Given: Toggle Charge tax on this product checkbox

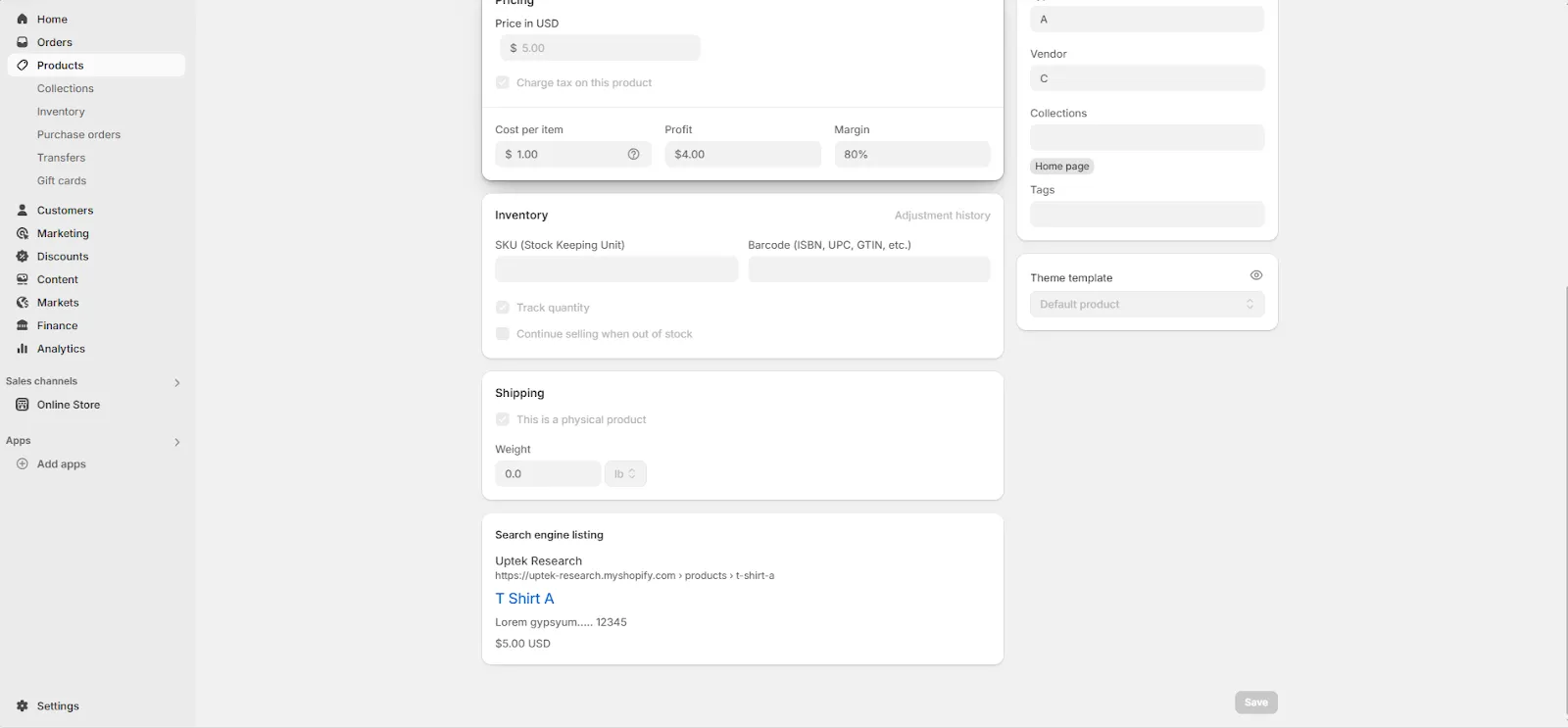Looking at the screenshot, I should pyautogui.click(x=503, y=82).
